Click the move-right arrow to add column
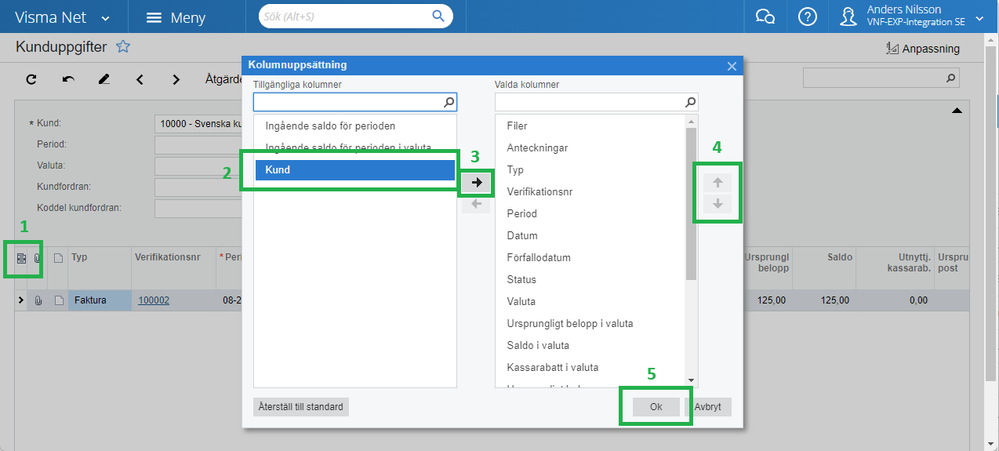The image size is (999, 451). 476,183
